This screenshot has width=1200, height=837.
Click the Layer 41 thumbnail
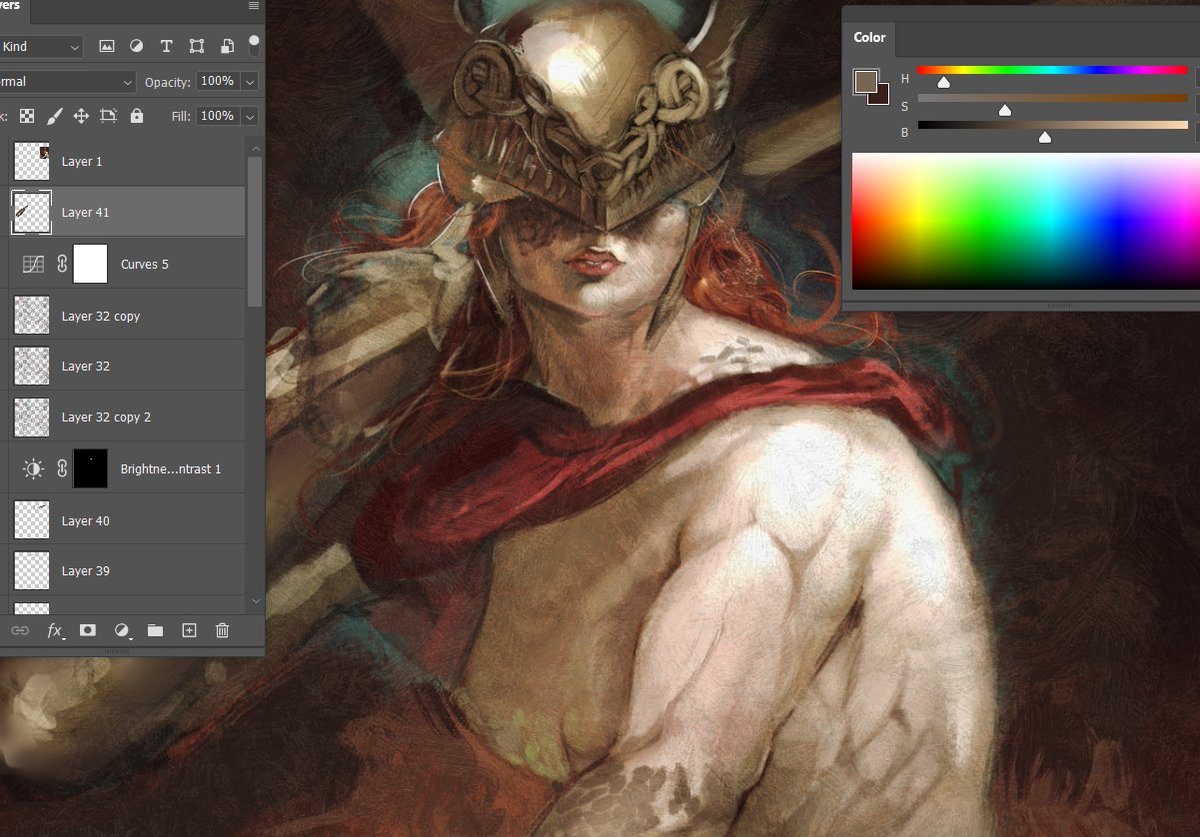pyautogui.click(x=32, y=212)
